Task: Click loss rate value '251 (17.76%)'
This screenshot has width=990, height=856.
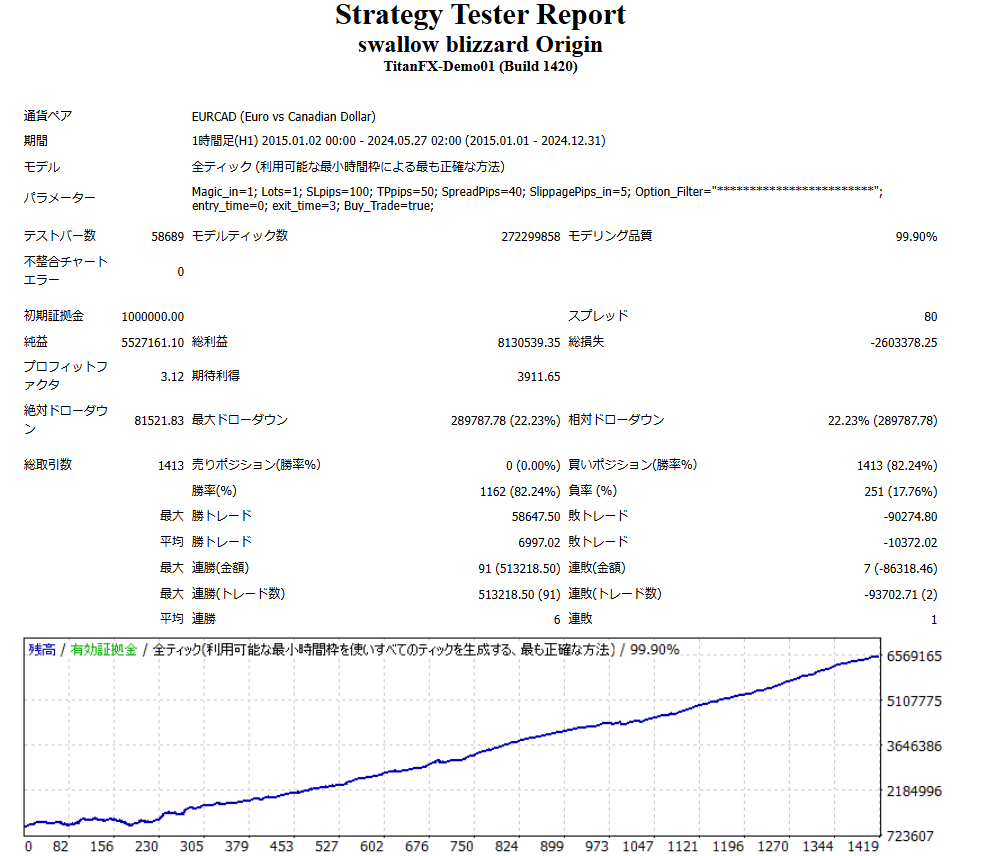Action: click(900, 492)
